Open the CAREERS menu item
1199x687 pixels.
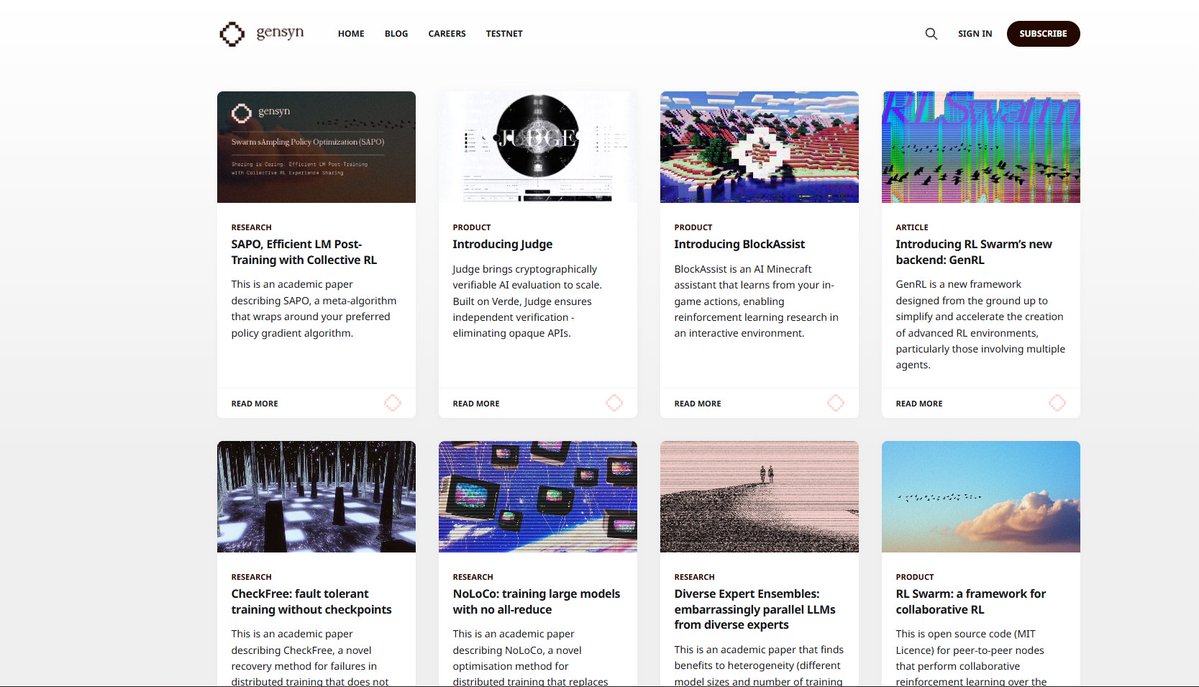pos(447,34)
